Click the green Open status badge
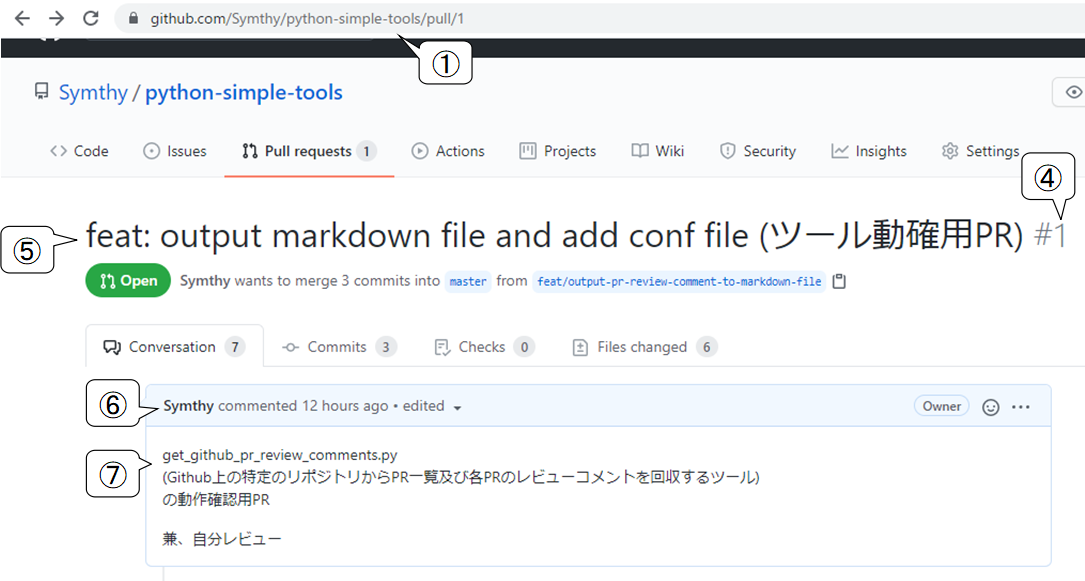 [128, 281]
